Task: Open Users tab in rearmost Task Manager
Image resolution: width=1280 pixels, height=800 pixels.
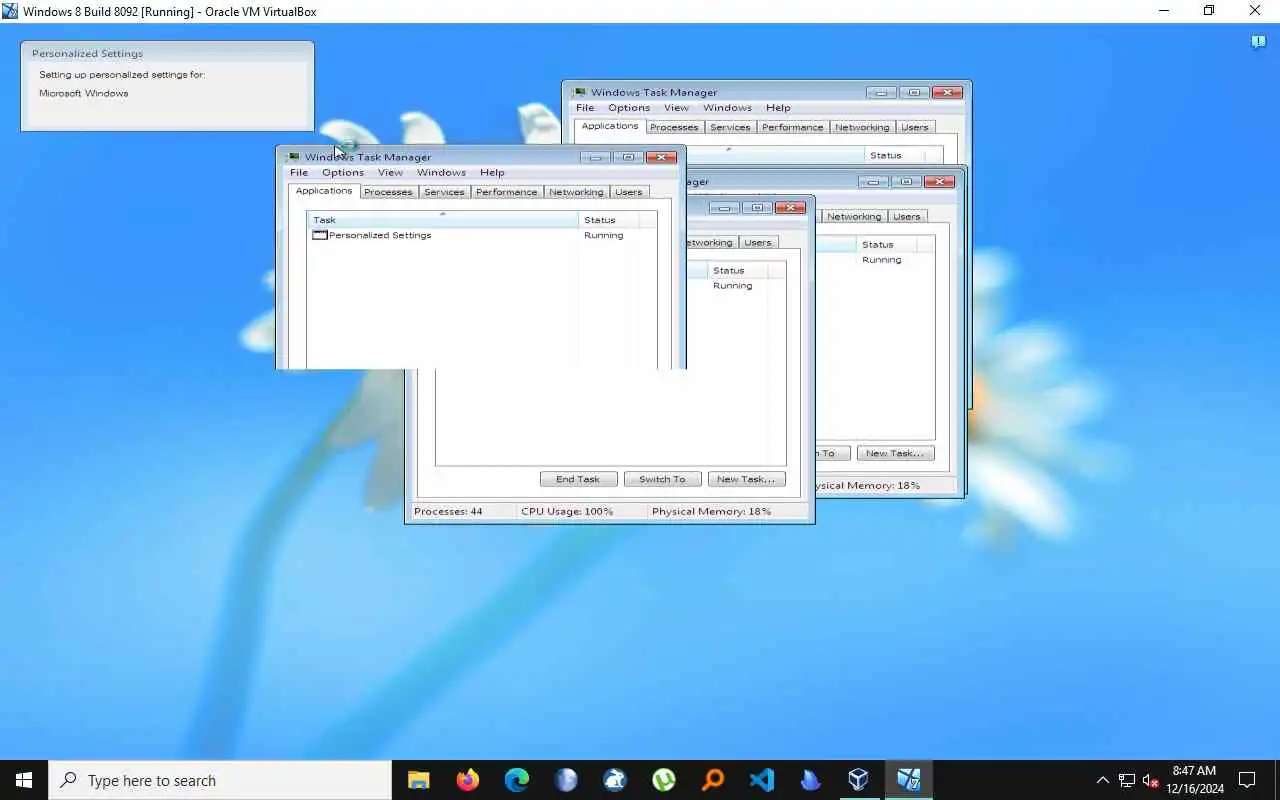Action: (x=915, y=128)
